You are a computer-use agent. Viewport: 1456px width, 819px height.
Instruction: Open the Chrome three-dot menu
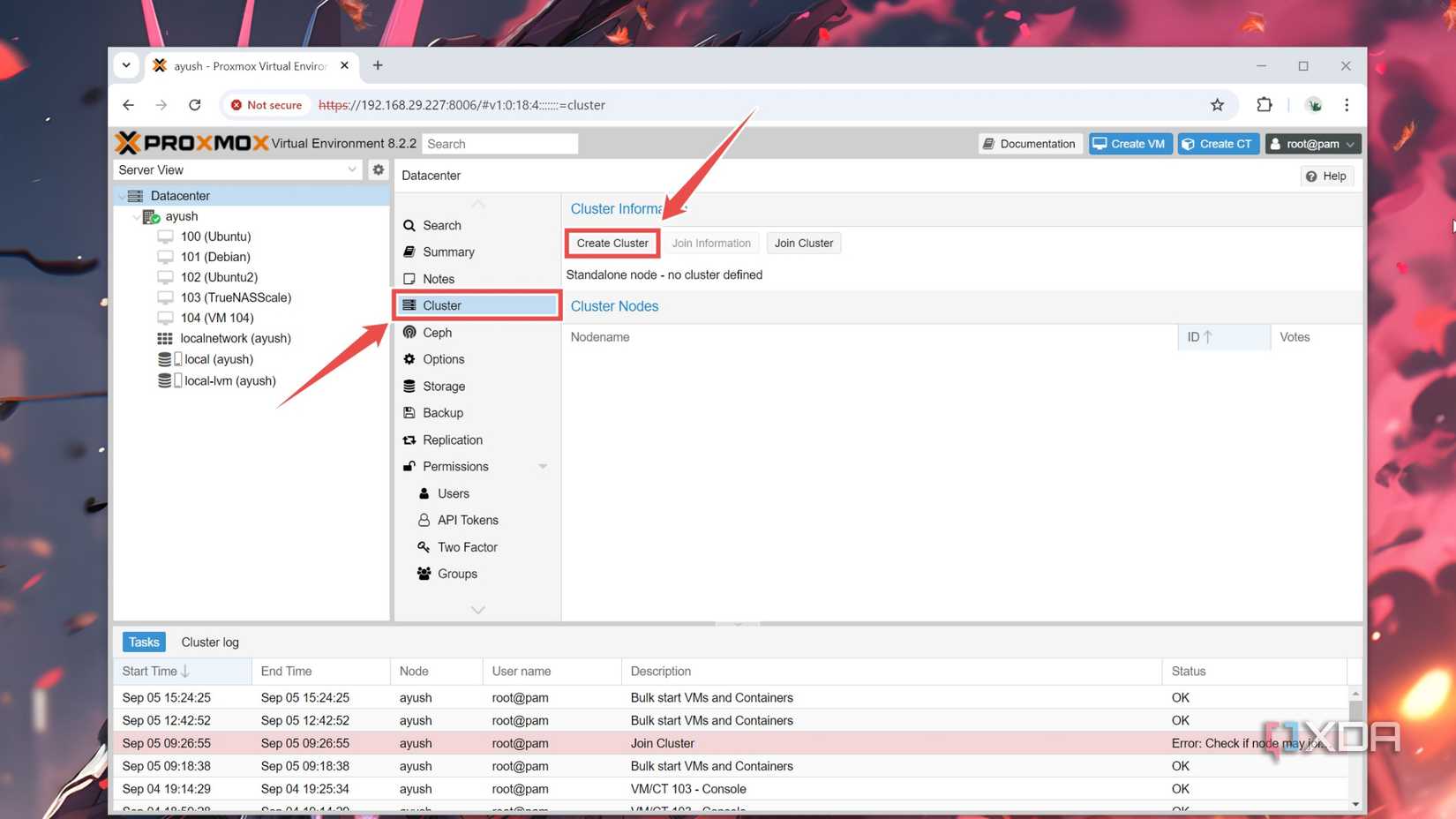(x=1347, y=105)
